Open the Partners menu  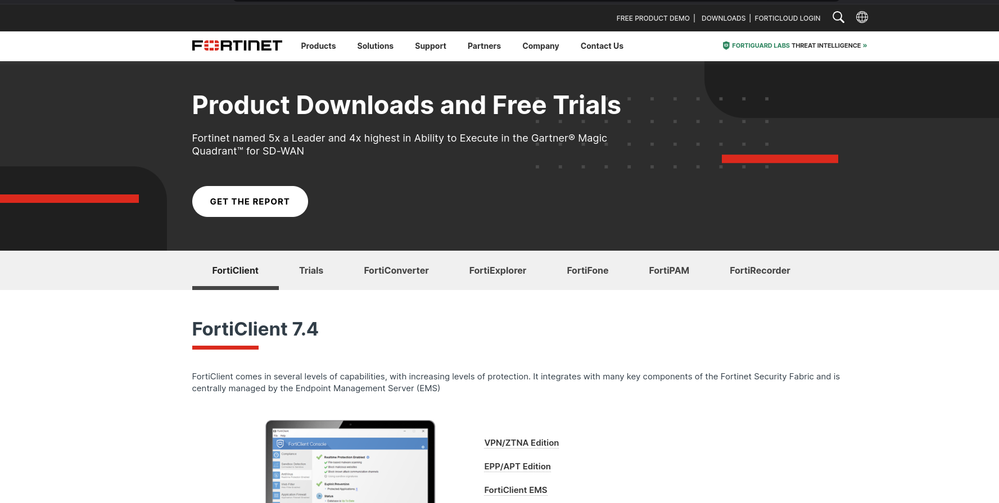484,46
